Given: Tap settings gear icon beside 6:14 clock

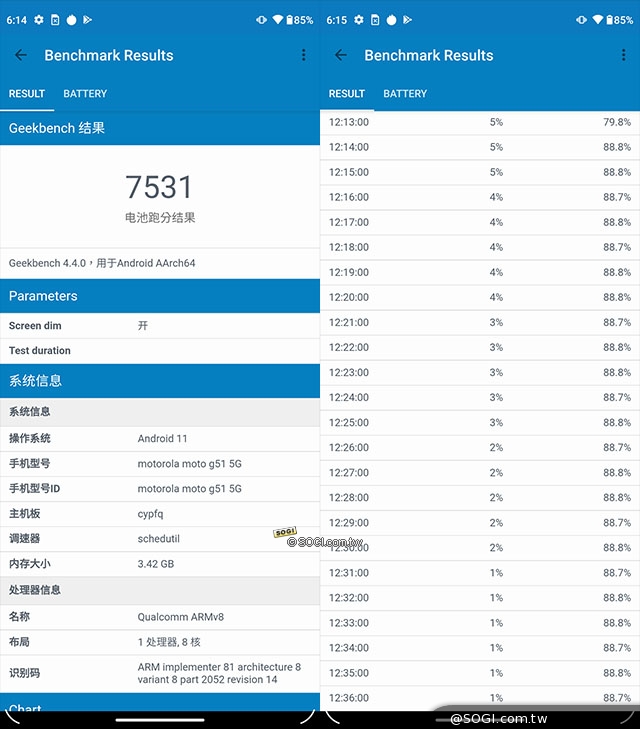Looking at the screenshot, I should pyautogui.click(x=39, y=20).
